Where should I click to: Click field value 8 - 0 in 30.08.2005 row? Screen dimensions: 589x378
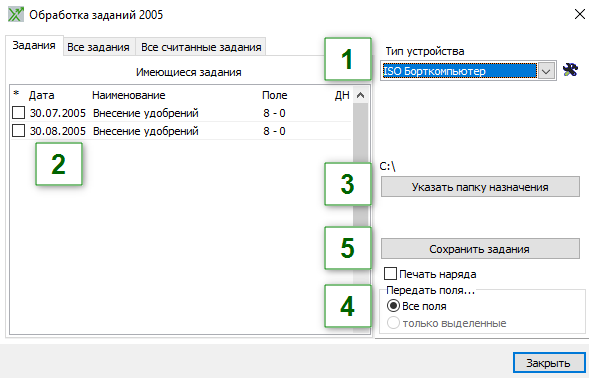click(274, 131)
